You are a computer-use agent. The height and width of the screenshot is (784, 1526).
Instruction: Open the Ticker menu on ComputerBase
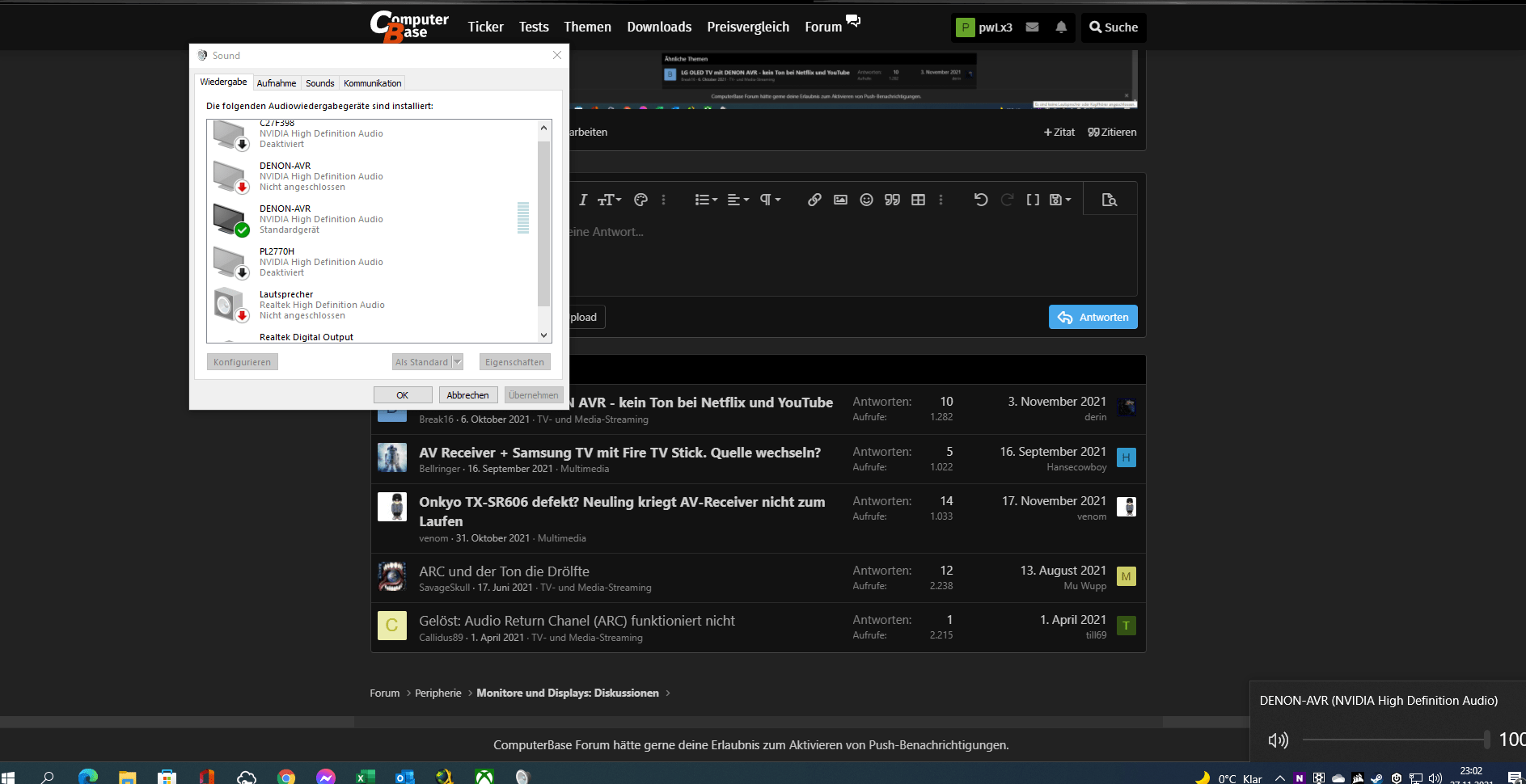pos(485,27)
